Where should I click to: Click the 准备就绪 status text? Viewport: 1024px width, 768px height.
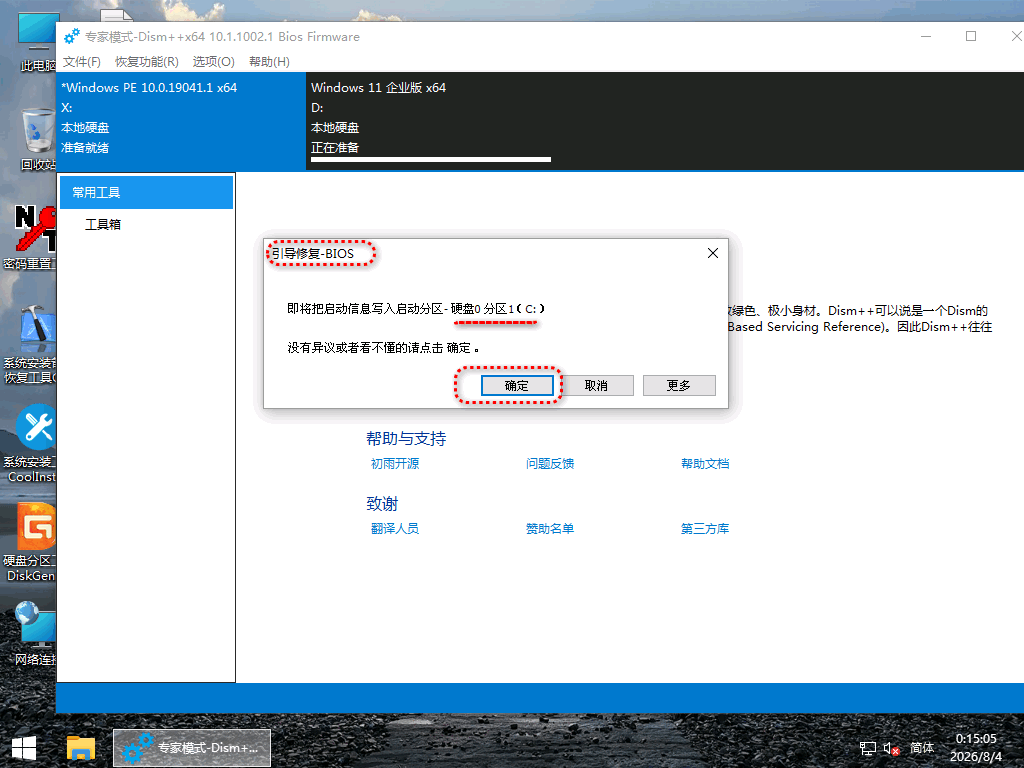(85, 148)
